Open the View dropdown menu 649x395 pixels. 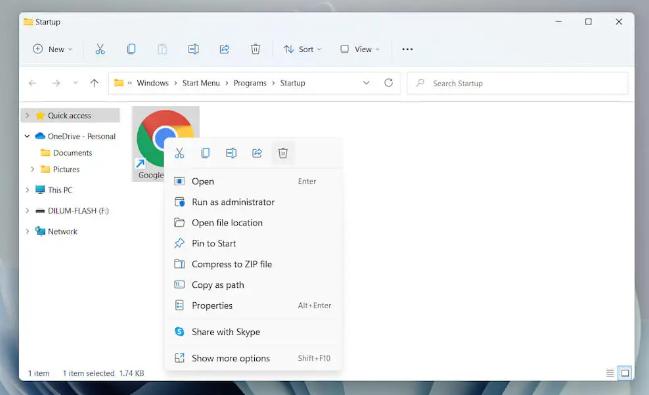coord(360,49)
